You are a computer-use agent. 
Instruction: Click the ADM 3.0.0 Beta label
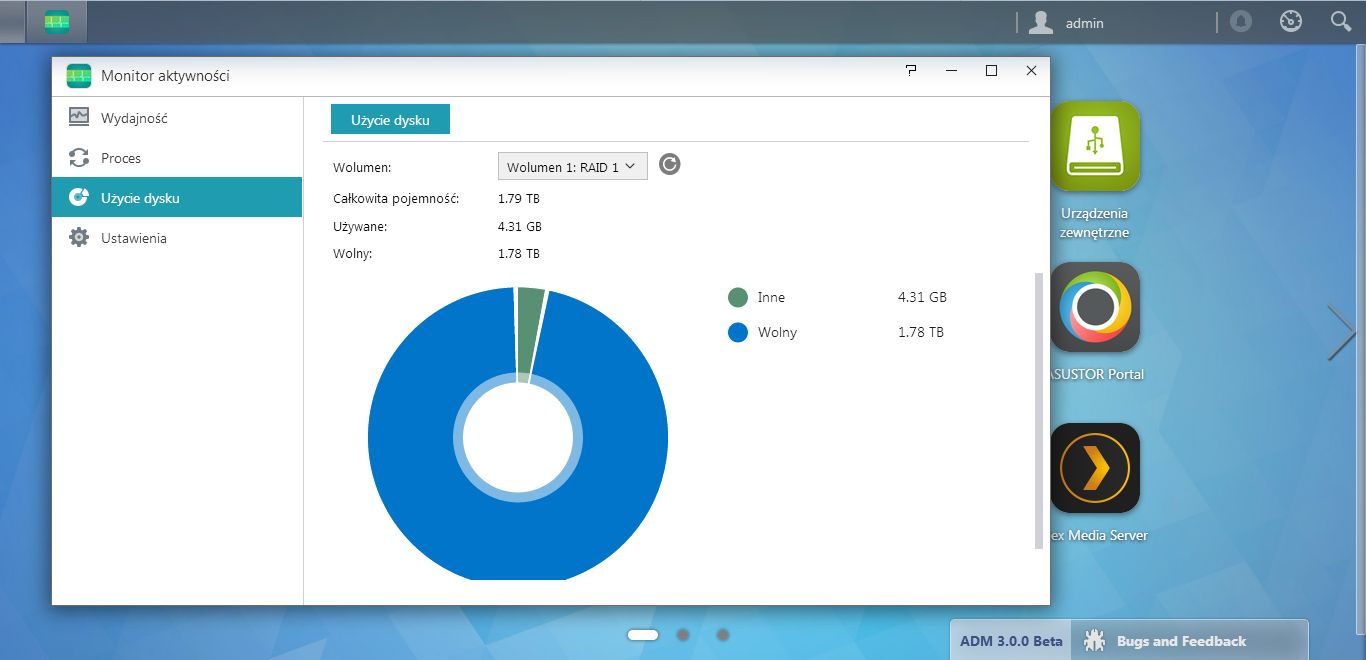click(1011, 641)
